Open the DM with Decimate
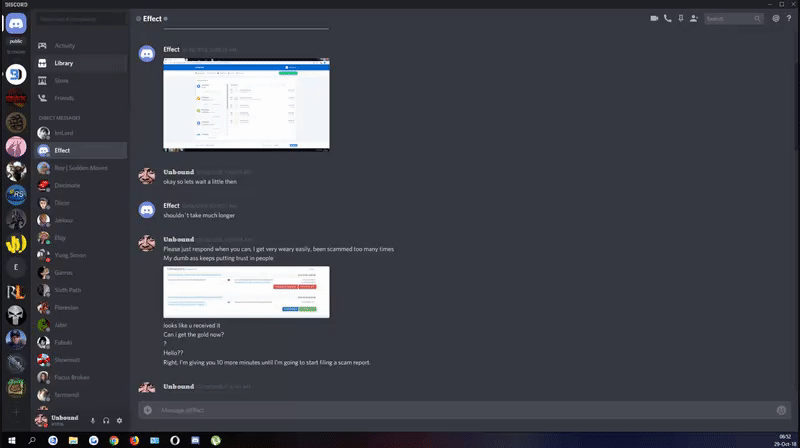This screenshot has width=800, height=448. [81, 185]
